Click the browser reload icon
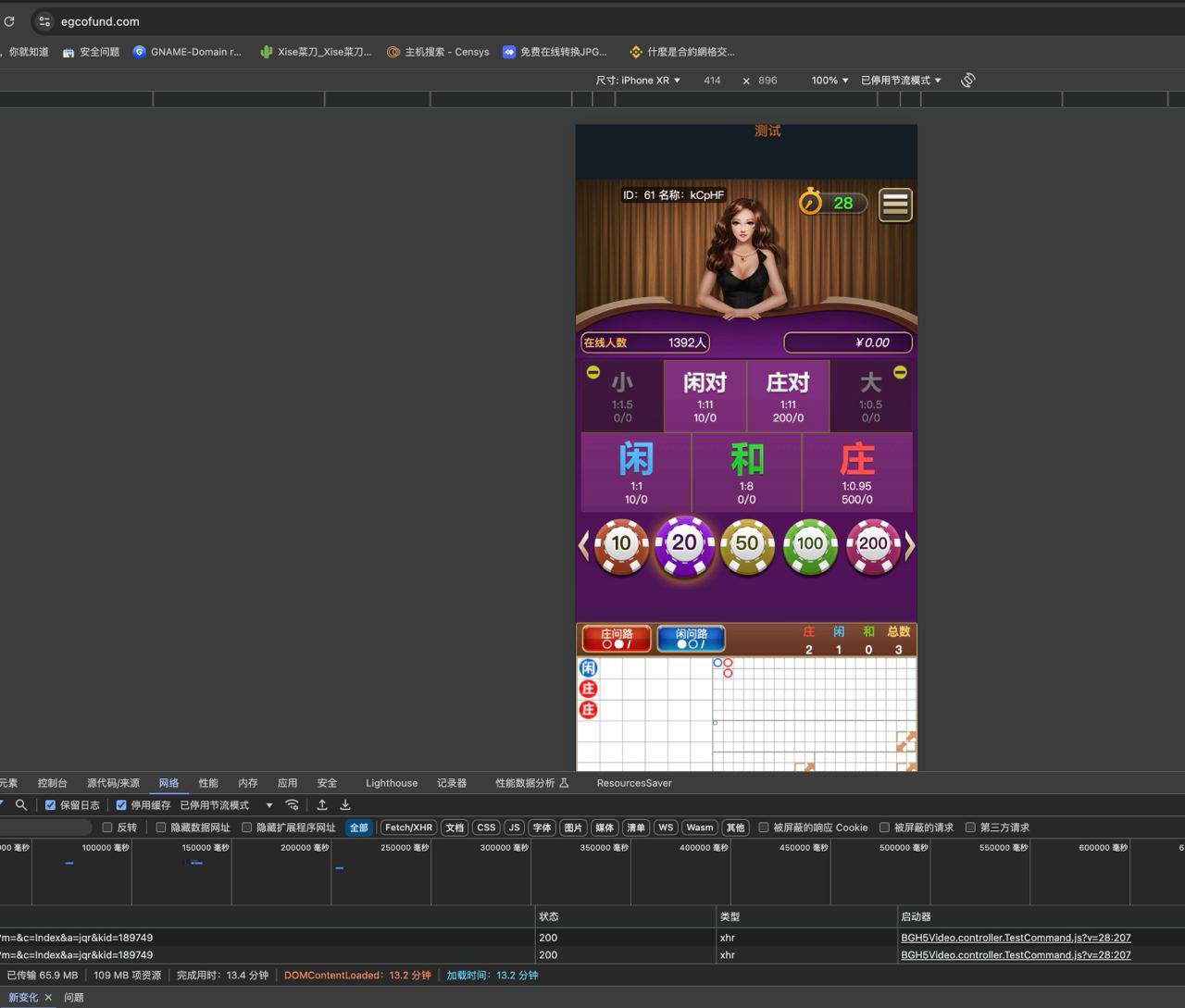Image resolution: width=1185 pixels, height=1008 pixels. pyautogui.click(x=9, y=21)
